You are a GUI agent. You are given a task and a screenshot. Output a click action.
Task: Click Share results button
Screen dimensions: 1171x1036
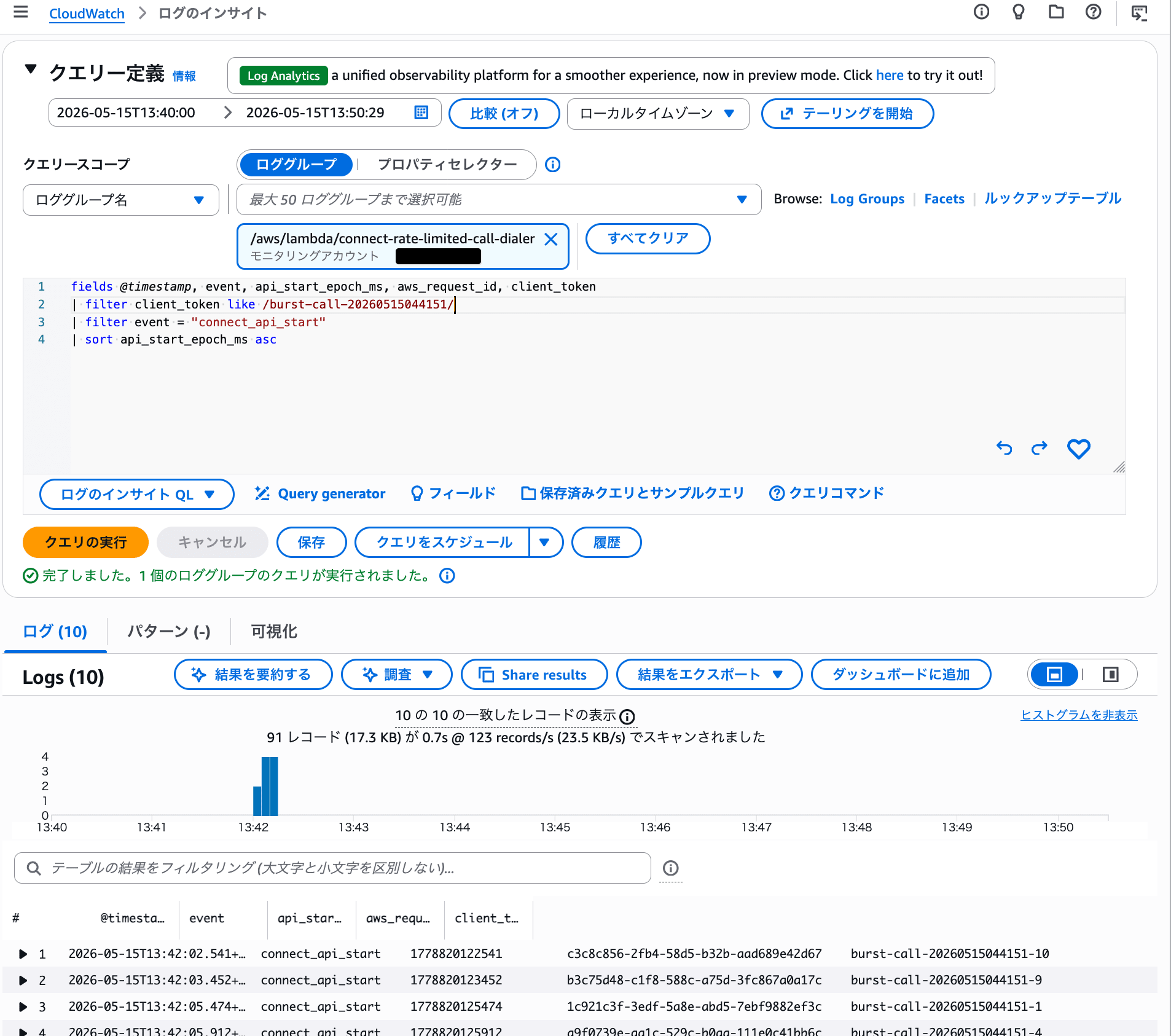[534, 675]
